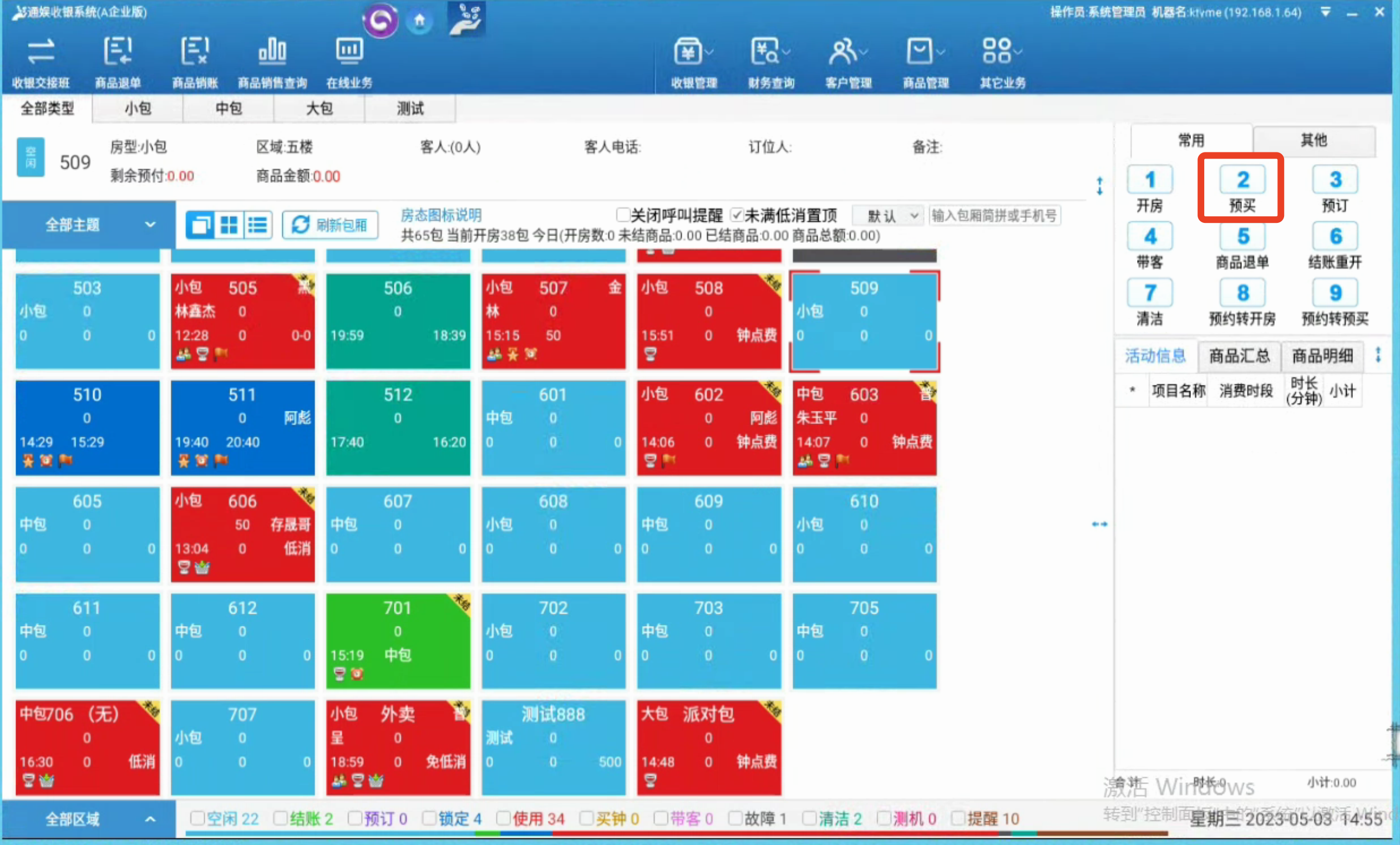Check the 提醒 10 status filter
This screenshot has width=1400, height=845.
pyautogui.click(x=958, y=818)
